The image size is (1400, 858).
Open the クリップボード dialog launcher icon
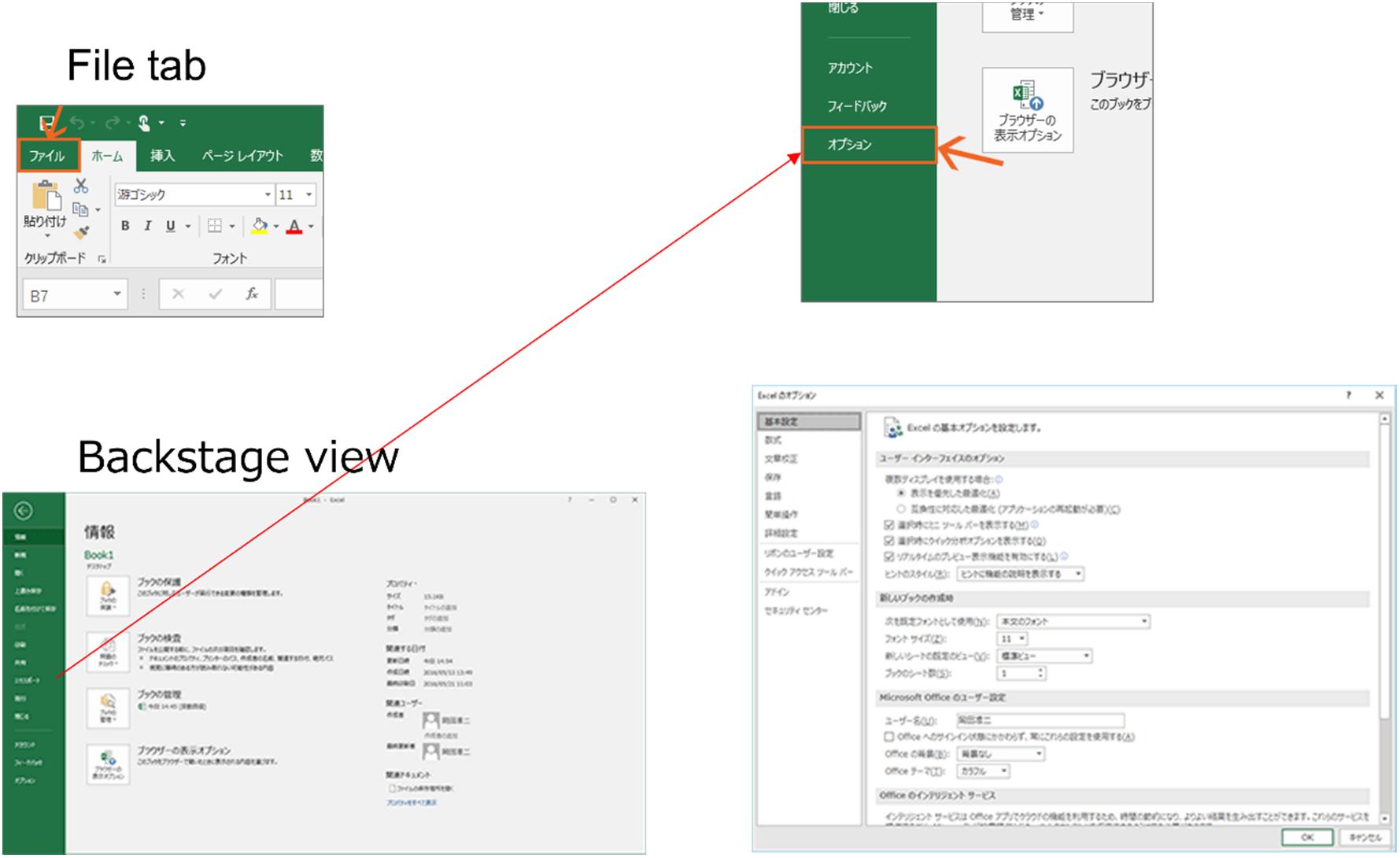tap(102, 259)
